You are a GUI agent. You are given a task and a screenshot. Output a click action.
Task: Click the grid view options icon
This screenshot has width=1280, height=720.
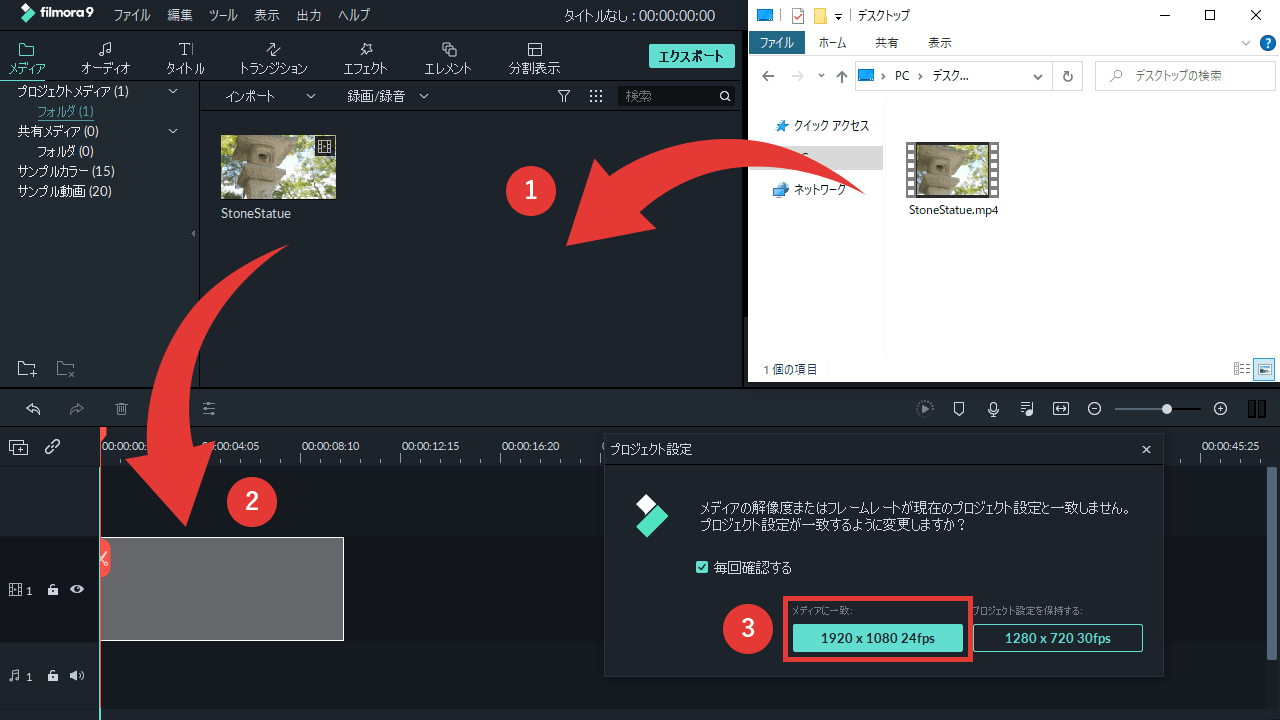coord(596,96)
